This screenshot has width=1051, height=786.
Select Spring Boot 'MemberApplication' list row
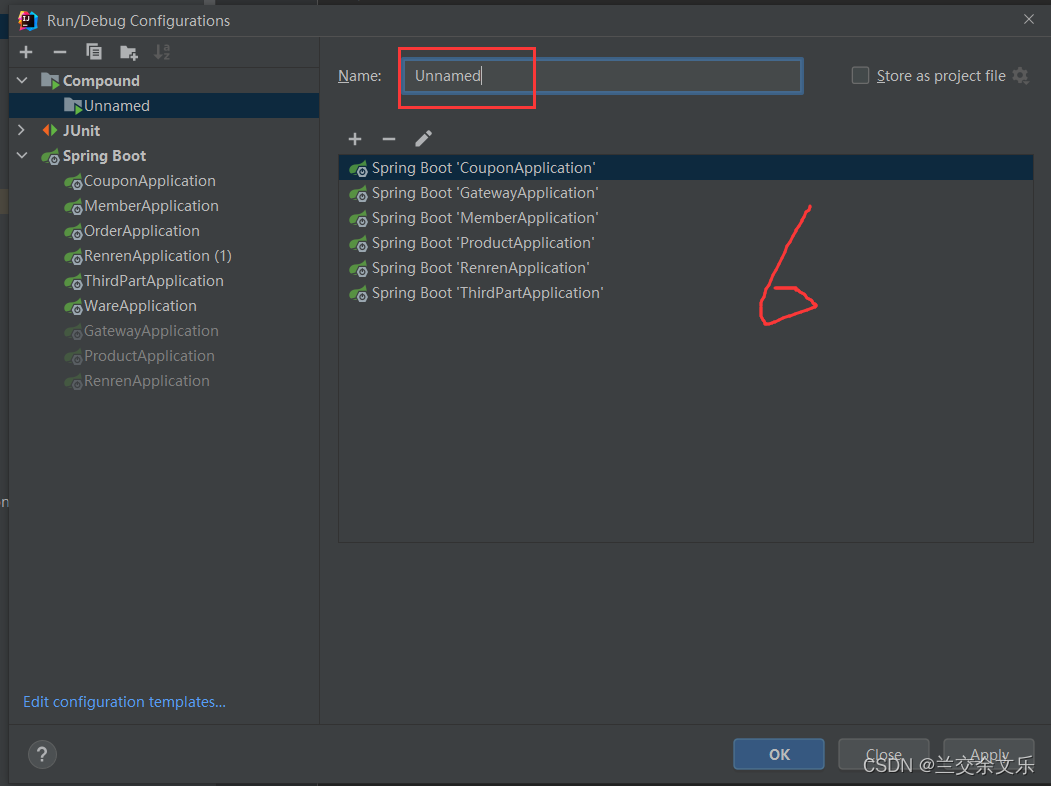(x=686, y=218)
